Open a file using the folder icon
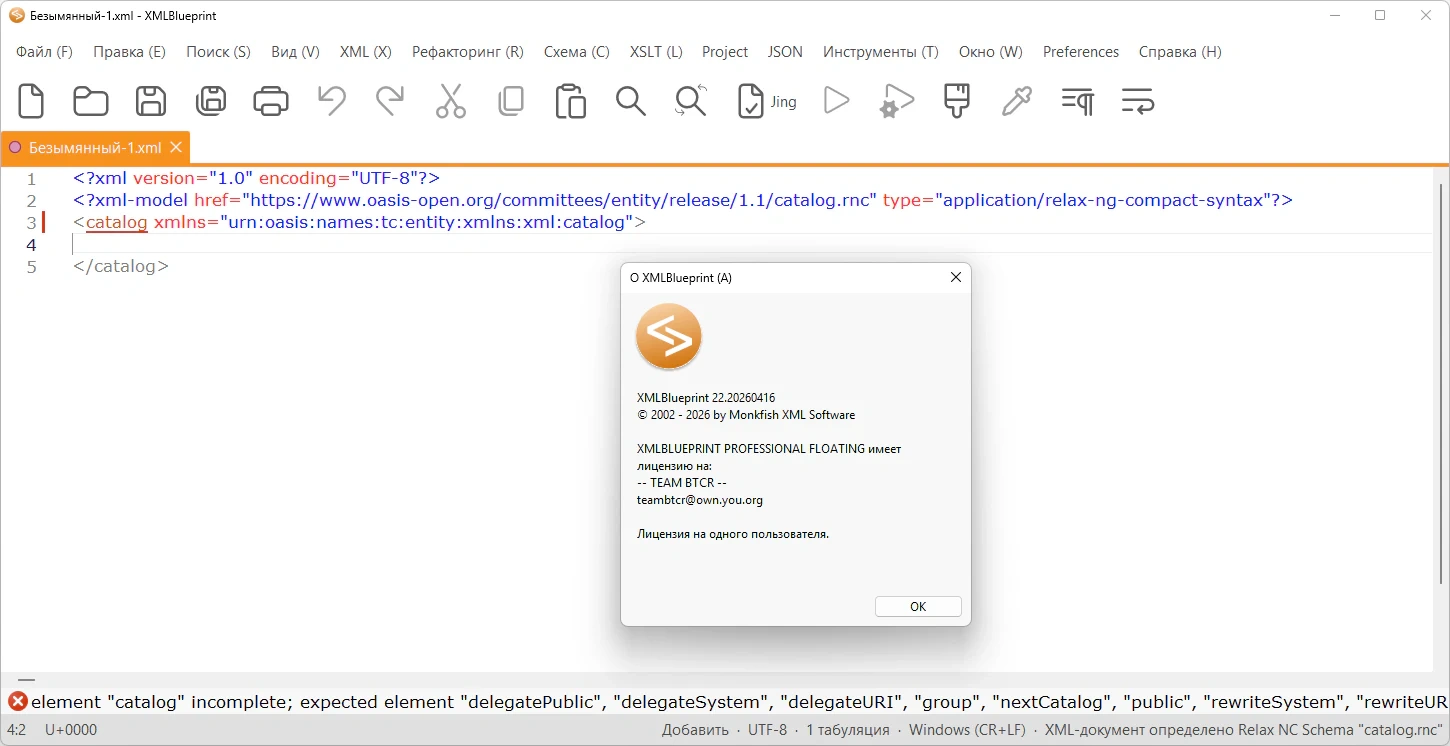The width and height of the screenshot is (1450, 746). (91, 101)
